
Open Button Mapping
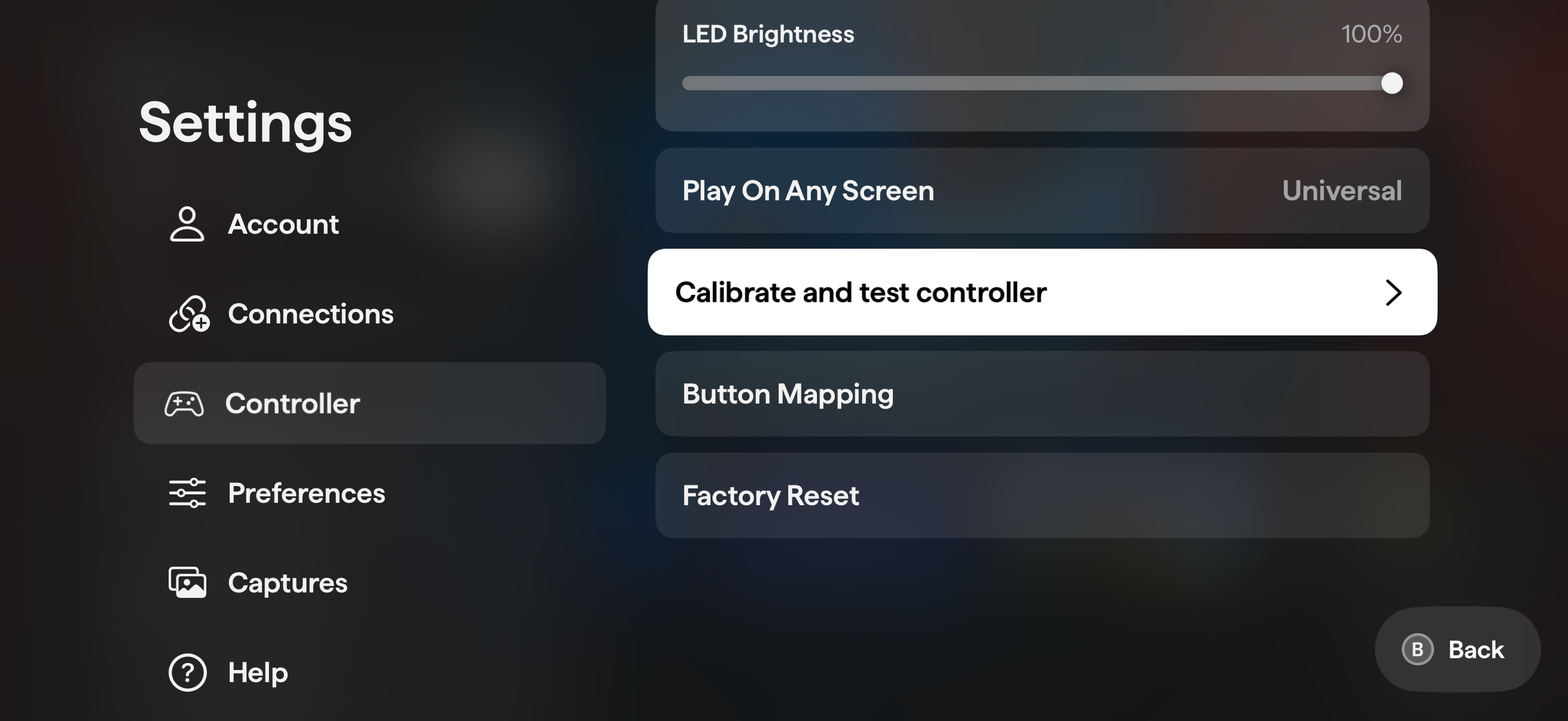click(1042, 393)
